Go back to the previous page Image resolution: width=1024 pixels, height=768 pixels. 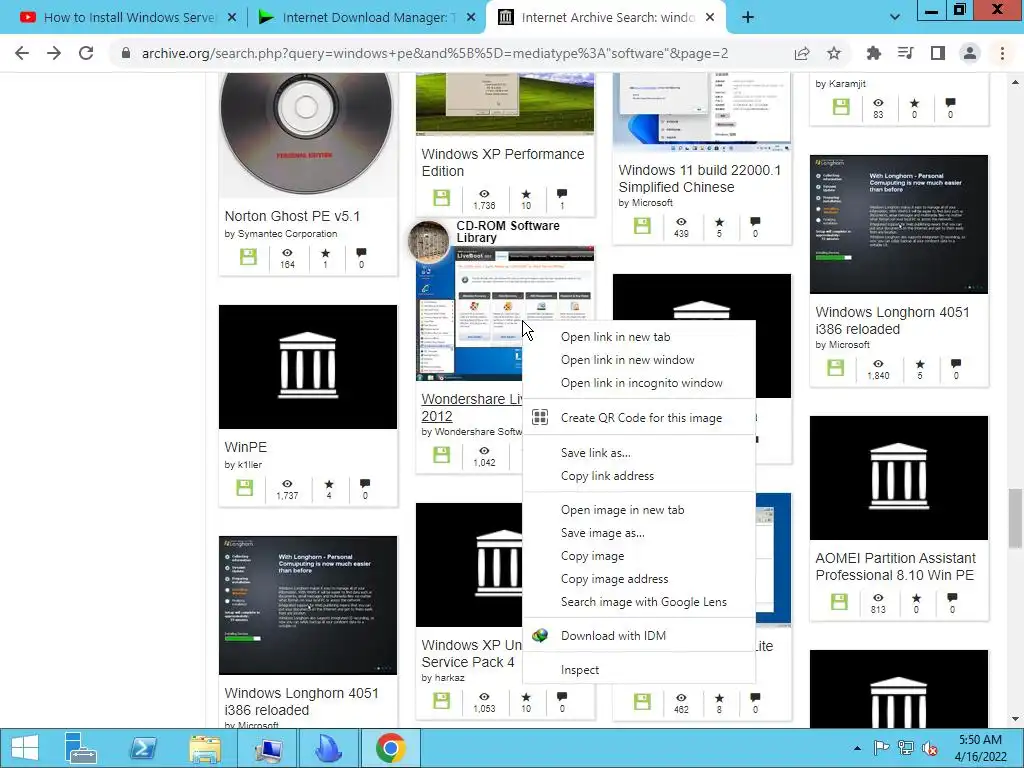coord(22,54)
